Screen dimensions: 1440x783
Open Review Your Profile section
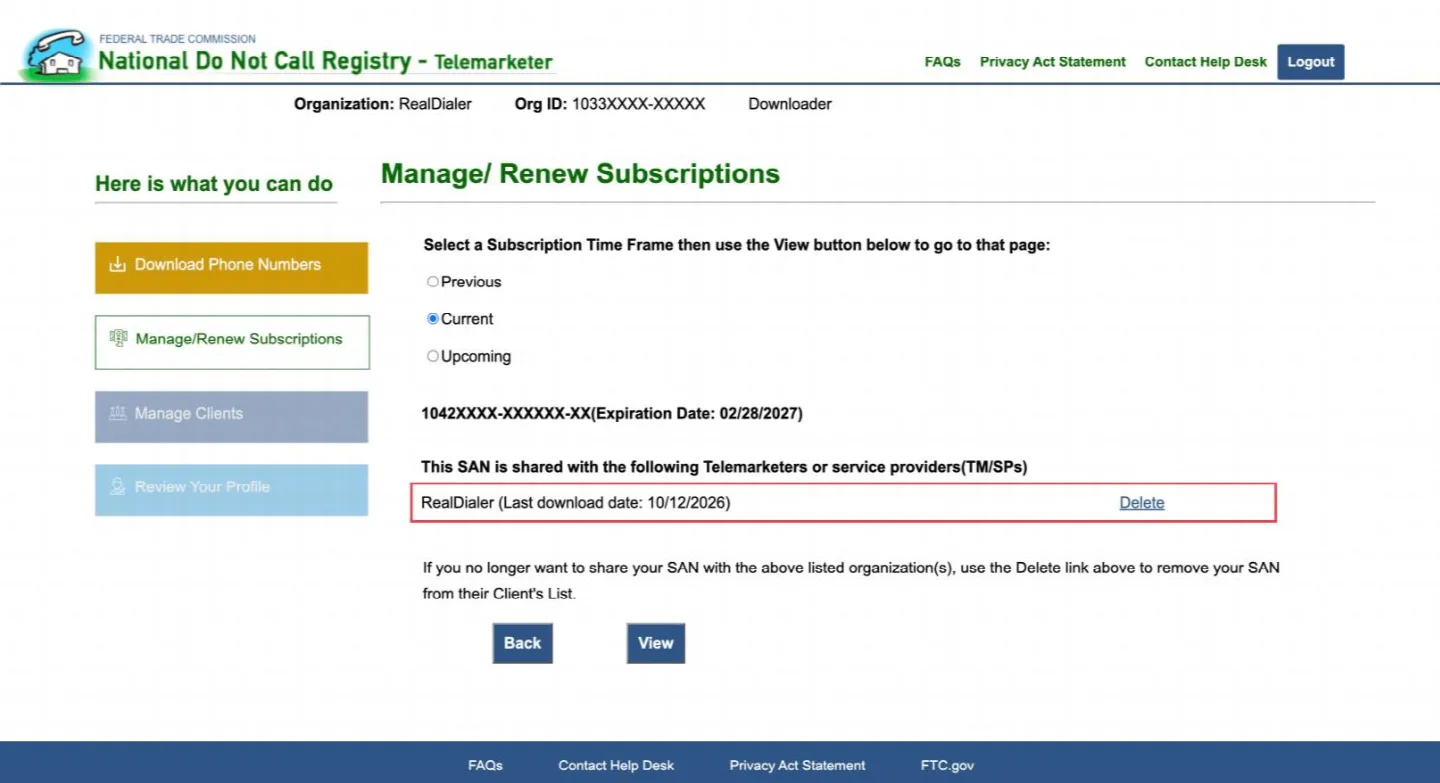point(231,490)
